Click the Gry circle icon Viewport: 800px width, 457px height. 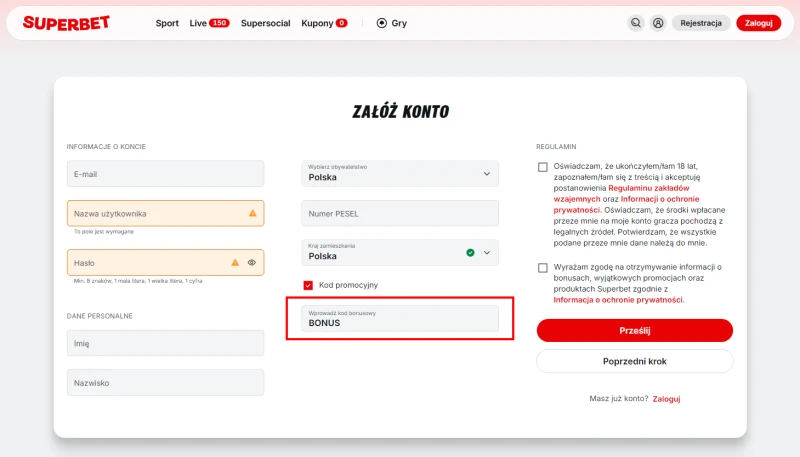click(x=381, y=23)
